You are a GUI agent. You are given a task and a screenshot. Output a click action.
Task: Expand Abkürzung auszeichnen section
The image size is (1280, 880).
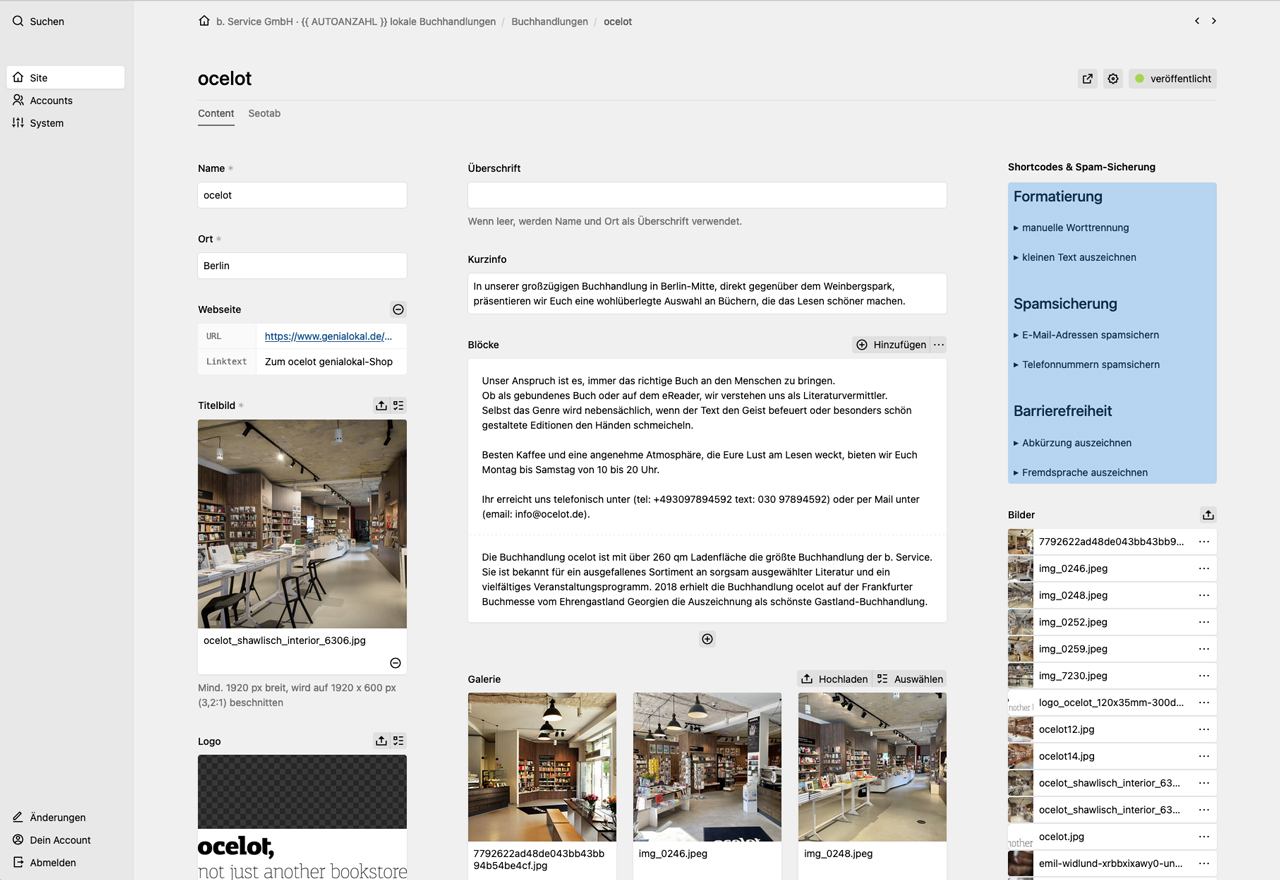point(1072,443)
